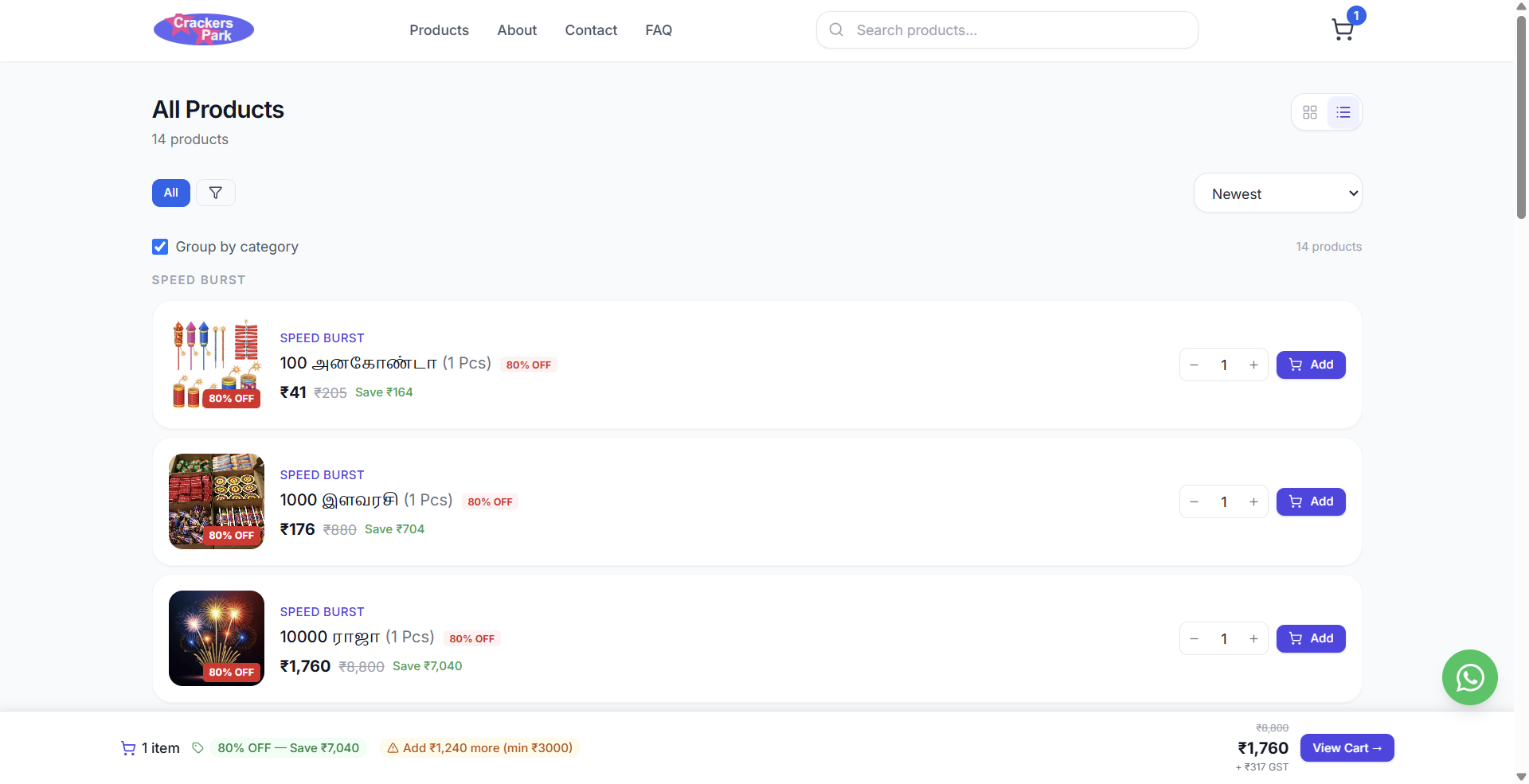Switch to grid view layout

(x=1310, y=112)
